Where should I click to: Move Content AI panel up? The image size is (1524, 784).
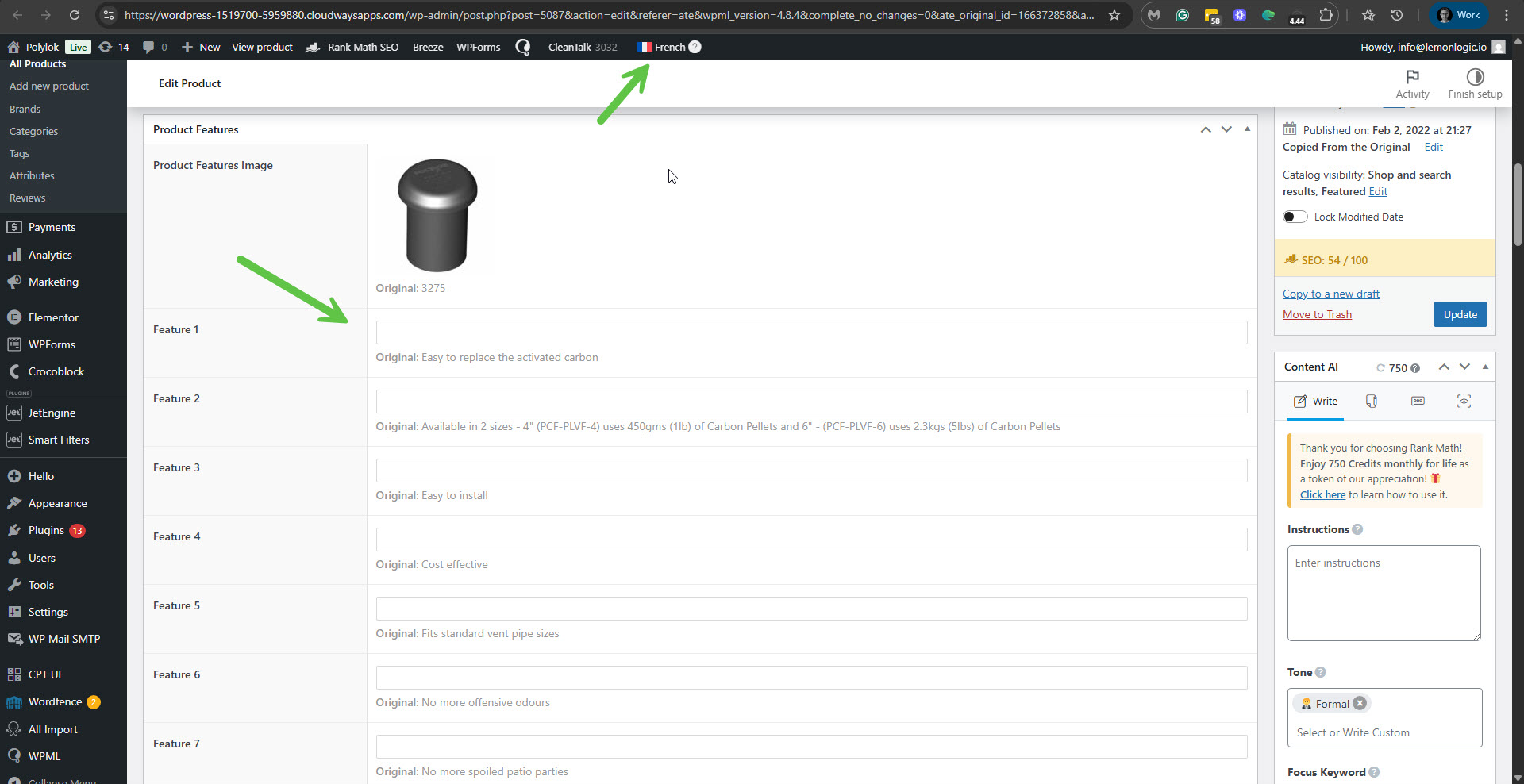(1444, 367)
